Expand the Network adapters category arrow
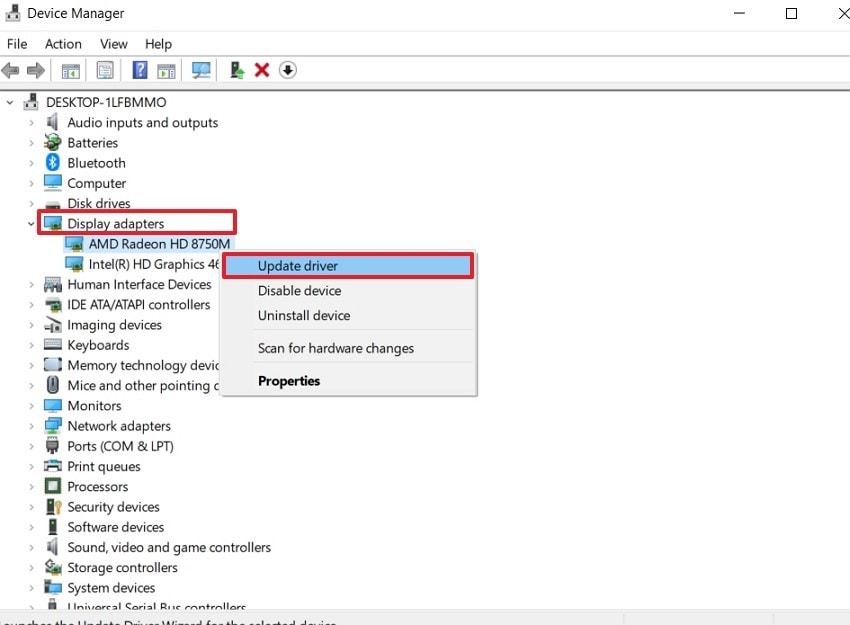Image resolution: width=850 pixels, height=625 pixels. click(x=31, y=426)
